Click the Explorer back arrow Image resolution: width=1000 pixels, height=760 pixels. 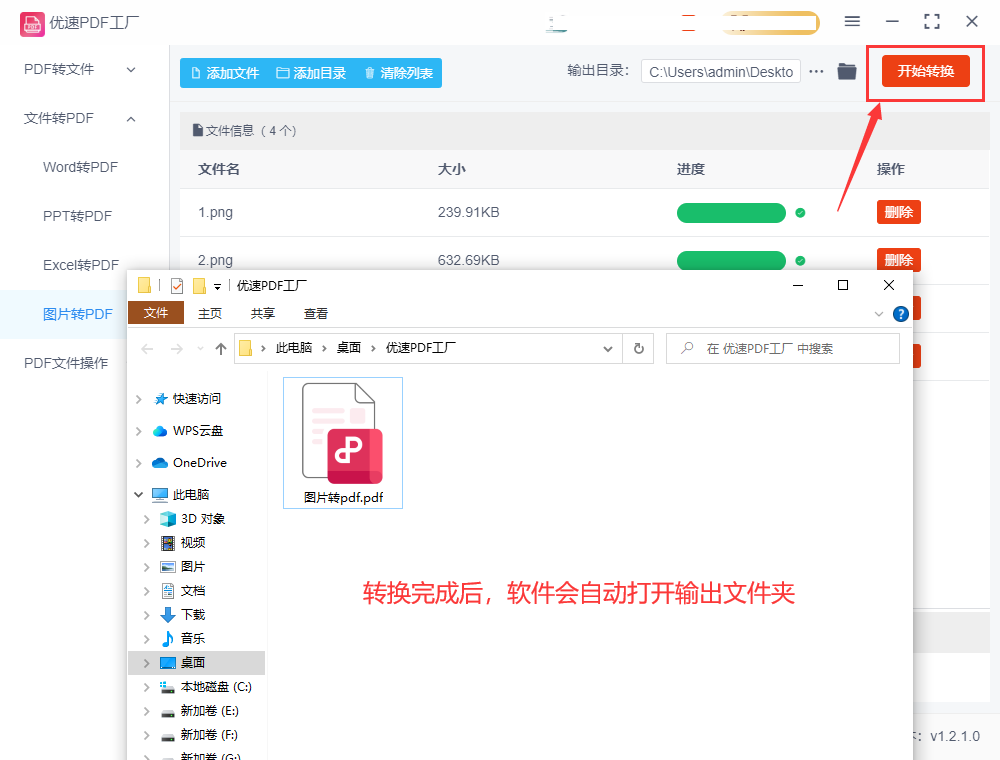(147, 349)
